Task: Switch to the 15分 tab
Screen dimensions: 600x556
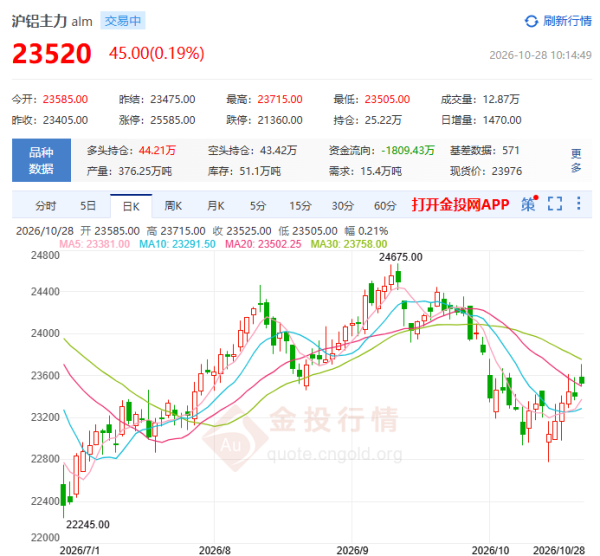Action: (x=300, y=206)
